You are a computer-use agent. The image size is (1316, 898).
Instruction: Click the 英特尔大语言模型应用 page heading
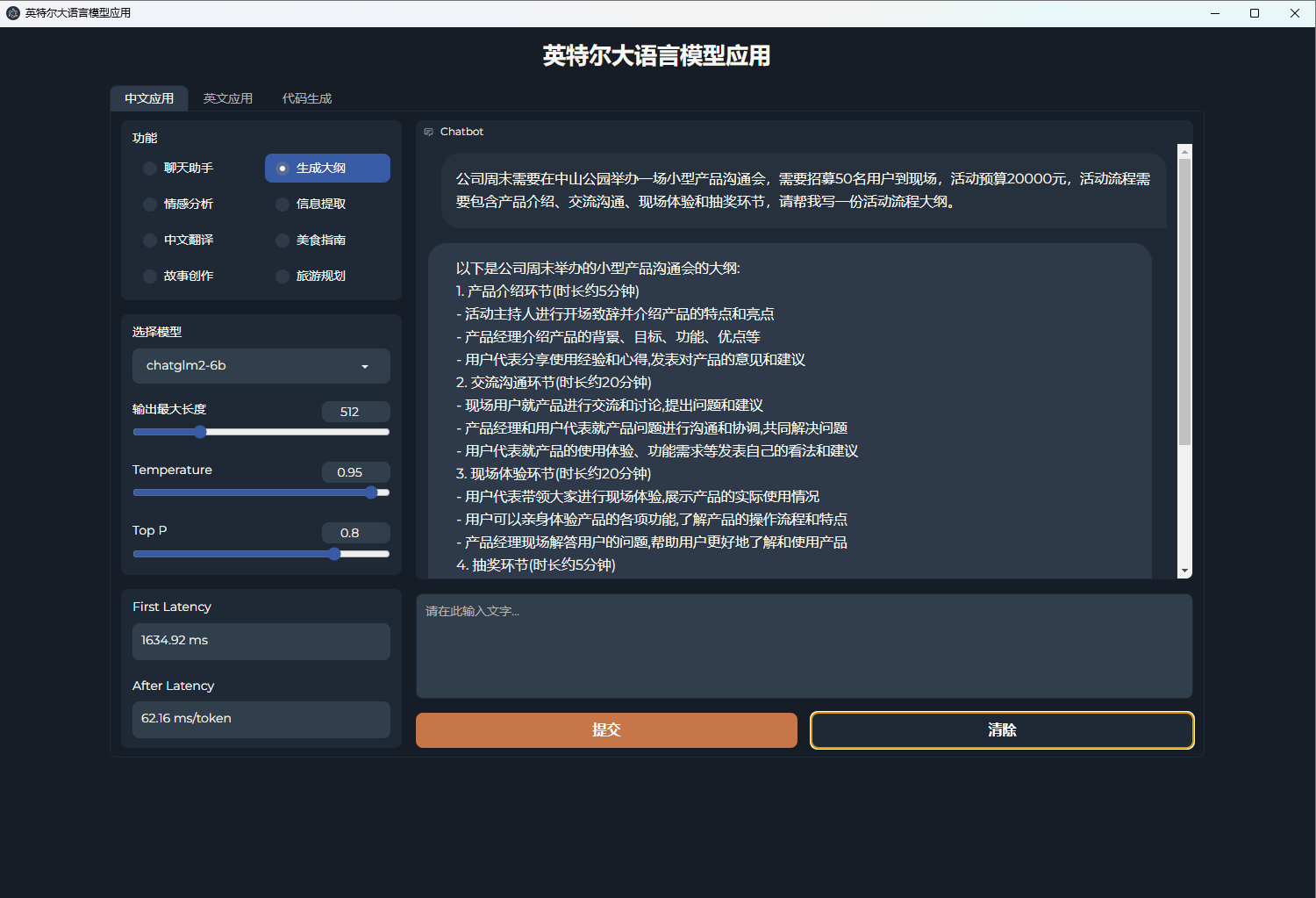click(x=657, y=56)
